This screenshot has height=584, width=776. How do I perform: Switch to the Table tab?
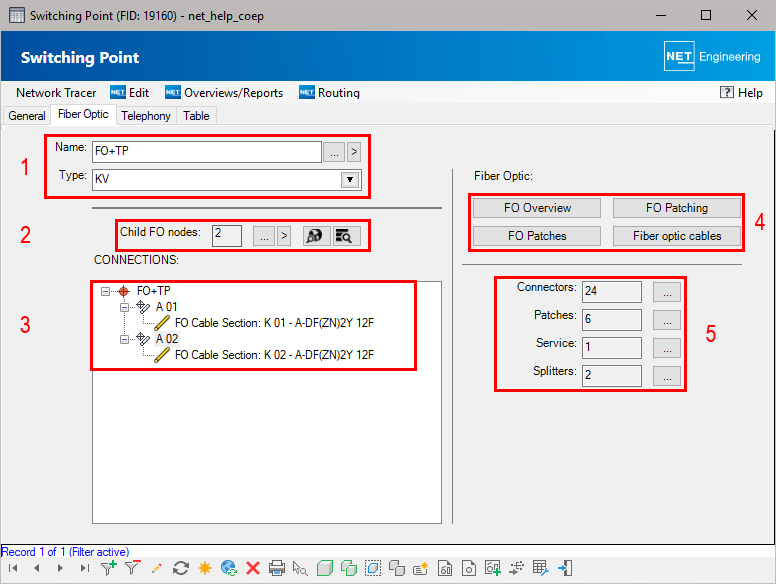196,116
